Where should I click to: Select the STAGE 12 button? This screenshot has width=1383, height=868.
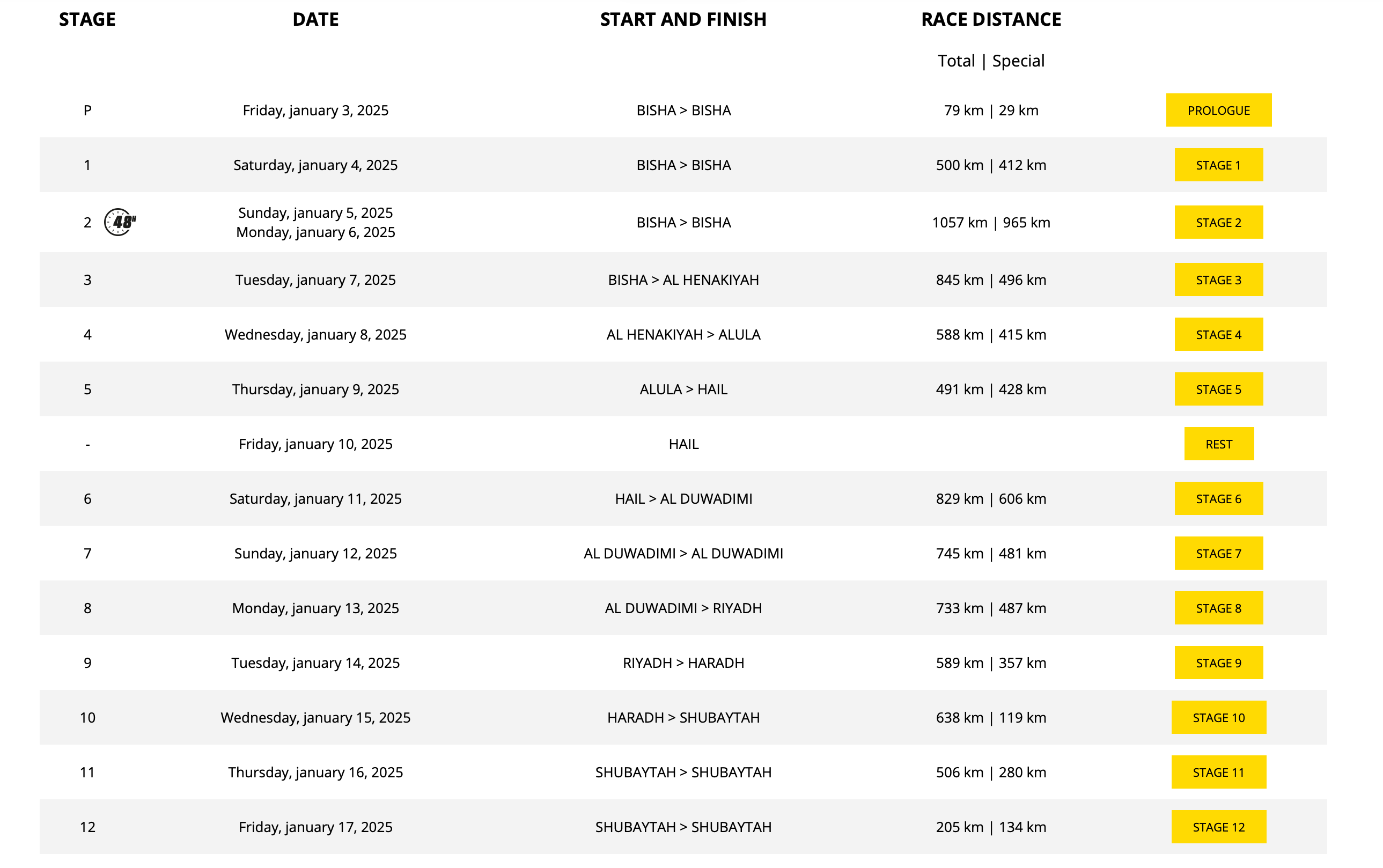[1218, 827]
